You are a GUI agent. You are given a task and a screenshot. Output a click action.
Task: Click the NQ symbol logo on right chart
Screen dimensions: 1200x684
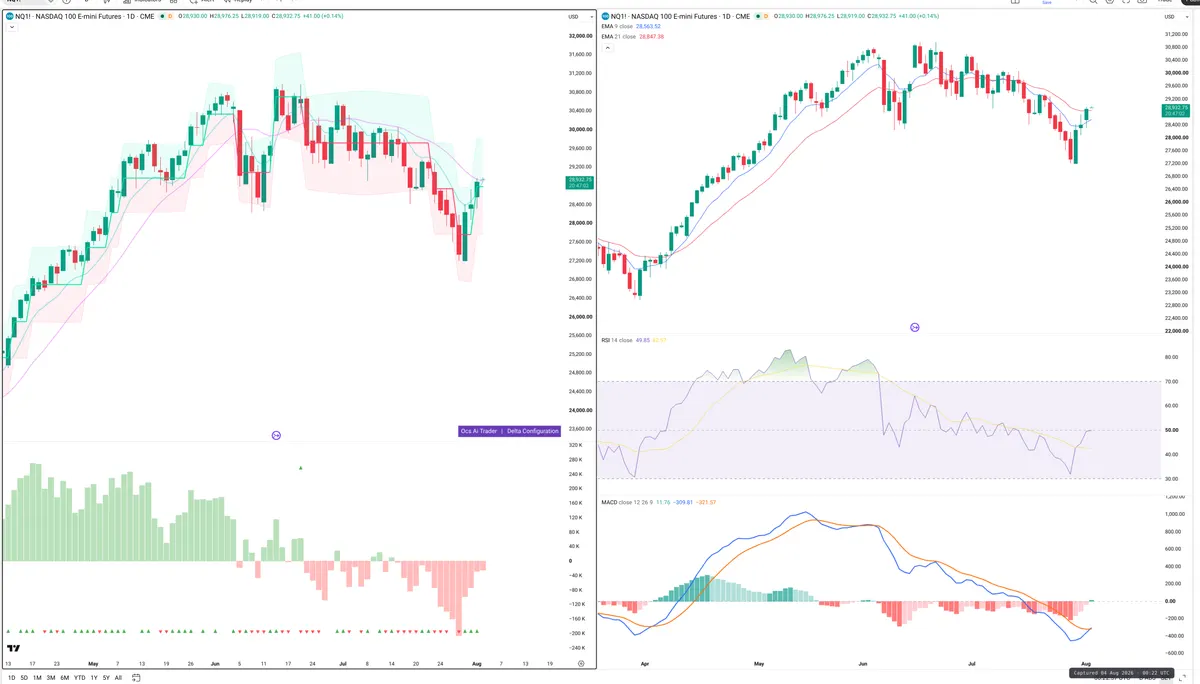(605, 17)
